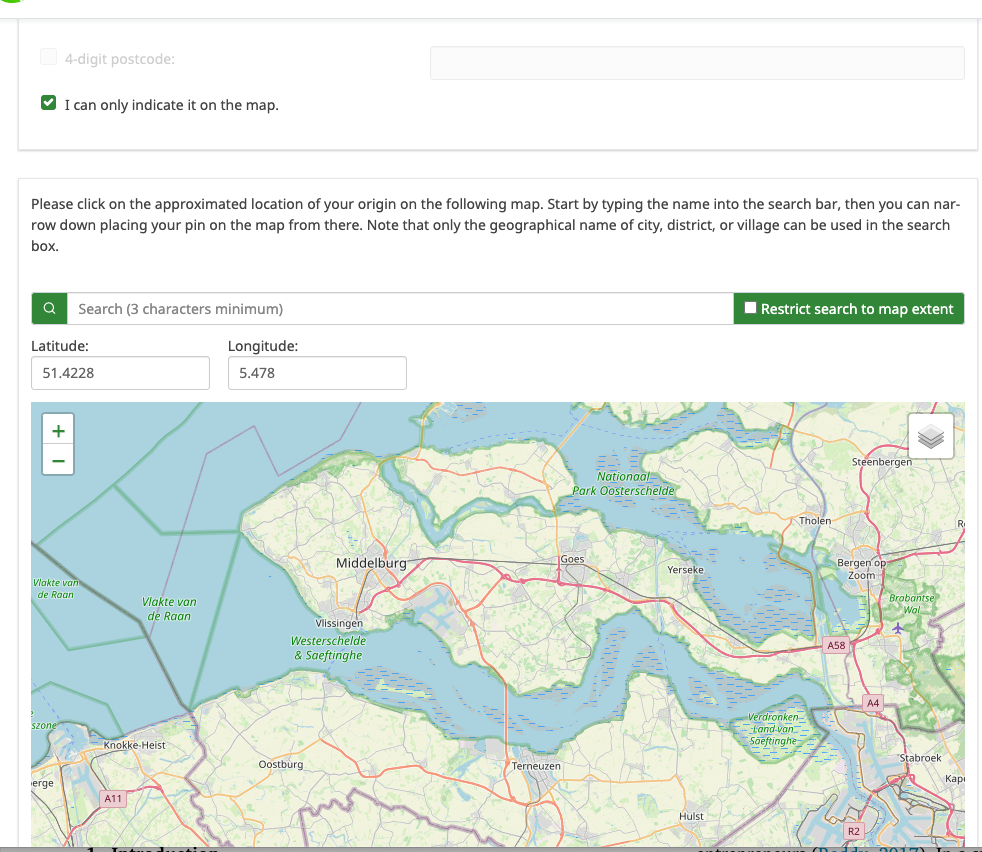Image resolution: width=982 pixels, height=852 pixels.
Task: Click the 4-digit postcode text field
Action: pos(697,63)
